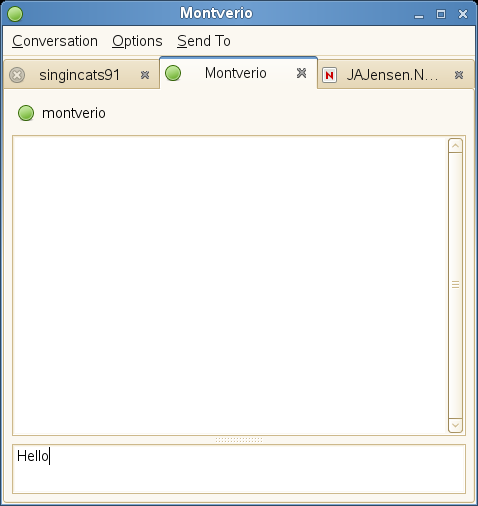Click the scrollbar up arrow in chat history

tap(455, 146)
